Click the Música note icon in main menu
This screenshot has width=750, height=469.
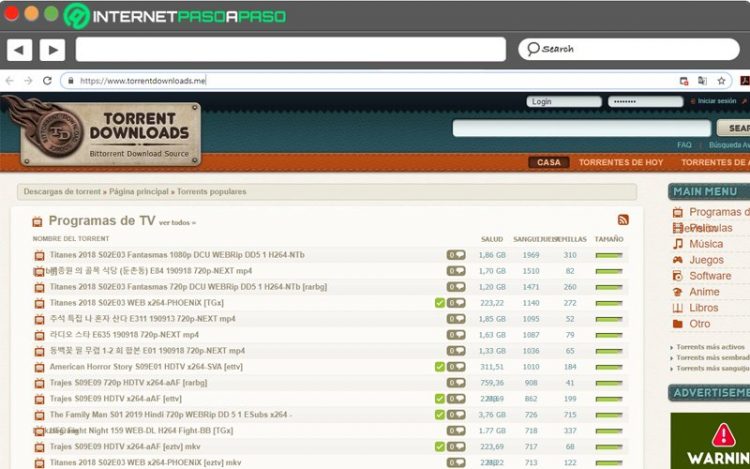[x=678, y=244]
